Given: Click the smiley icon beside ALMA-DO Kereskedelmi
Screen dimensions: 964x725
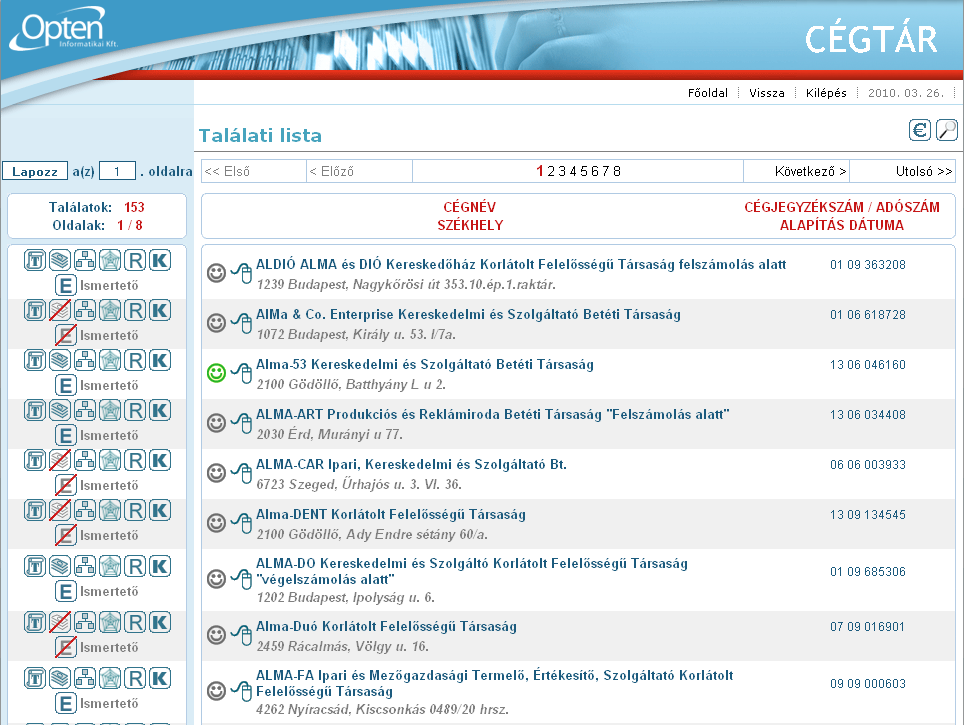Looking at the screenshot, I should click(x=216, y=579).
